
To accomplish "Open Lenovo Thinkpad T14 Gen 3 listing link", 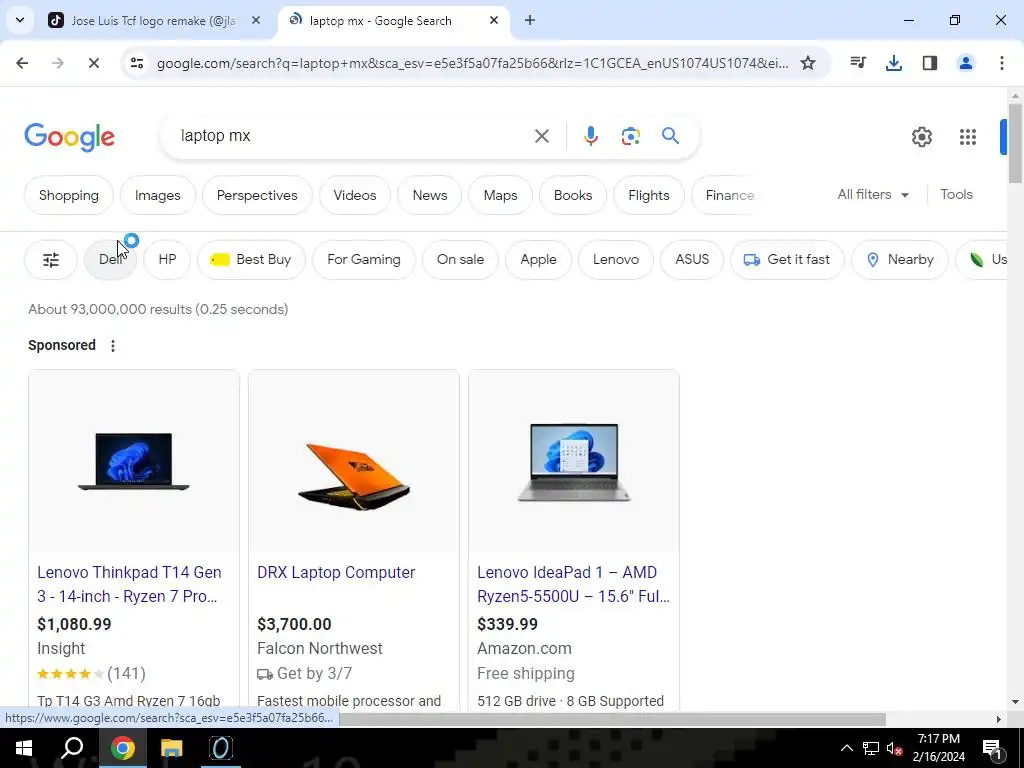I will pos(129,584).
